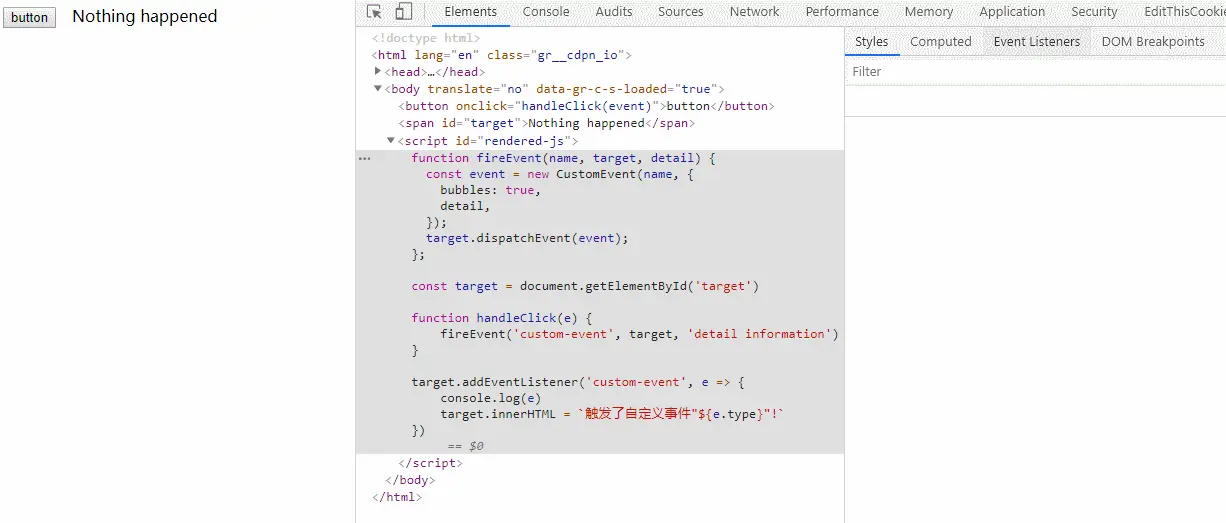Screen dimensions: 1226x523
Task: Click the "target.innerHTML" code line
Action: point(613,414)
